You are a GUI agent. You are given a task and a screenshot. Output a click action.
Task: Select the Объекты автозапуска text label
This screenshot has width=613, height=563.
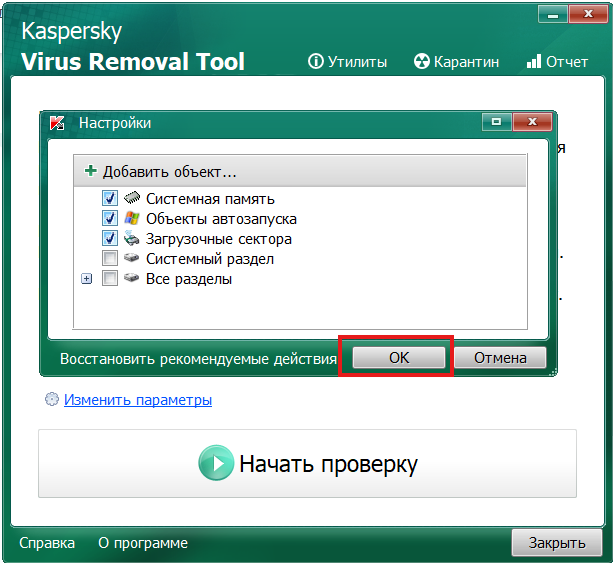coord(221,219)
